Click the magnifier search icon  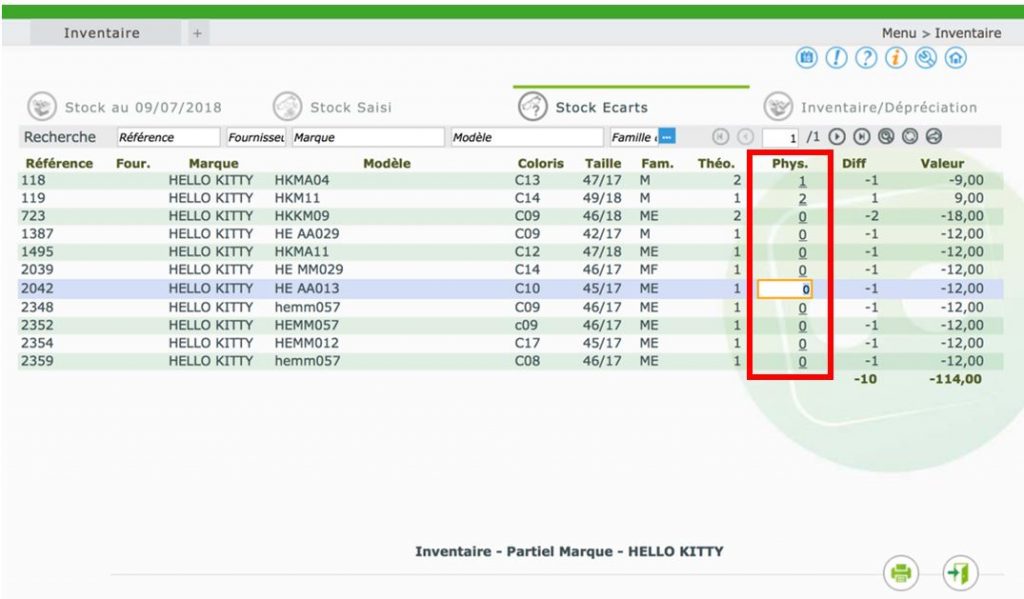tap(886, 137)
